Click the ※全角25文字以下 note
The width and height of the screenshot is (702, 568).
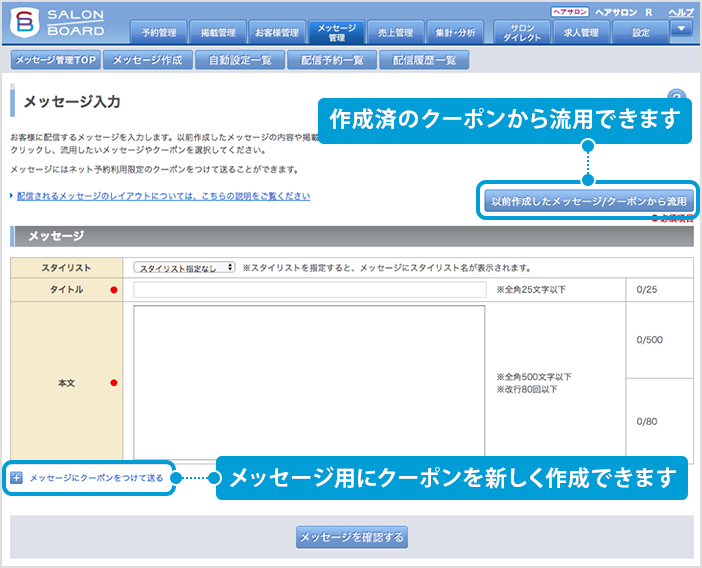(531, 290)
